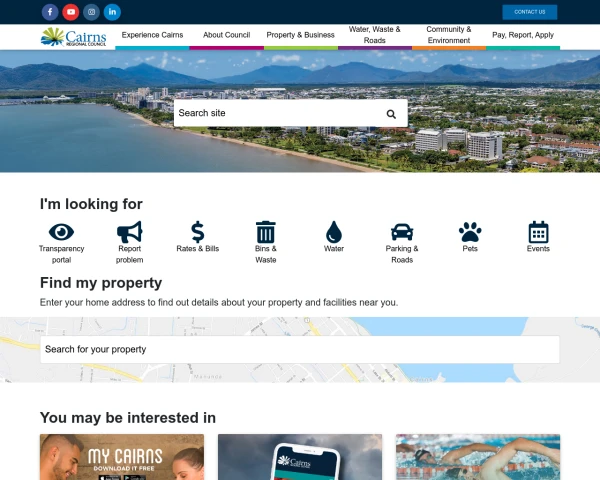This screenshot has height=480, width=600.
Task: Open the Facebook social icon
Action: tap(50, 12)
